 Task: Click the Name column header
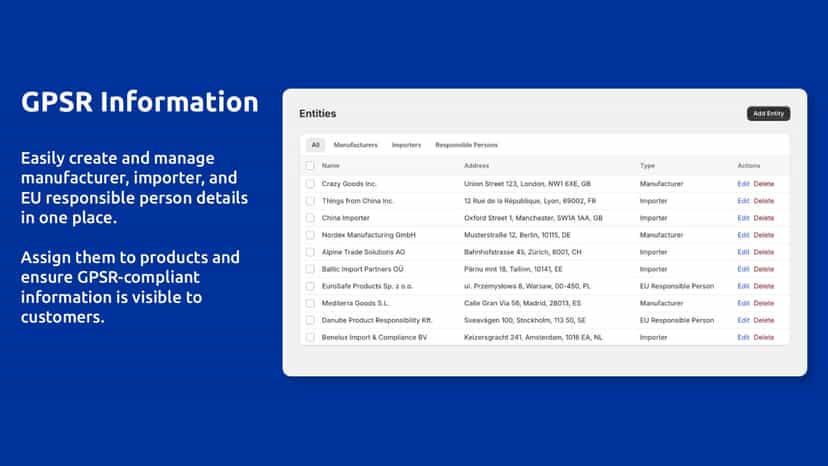click(331, 165)
